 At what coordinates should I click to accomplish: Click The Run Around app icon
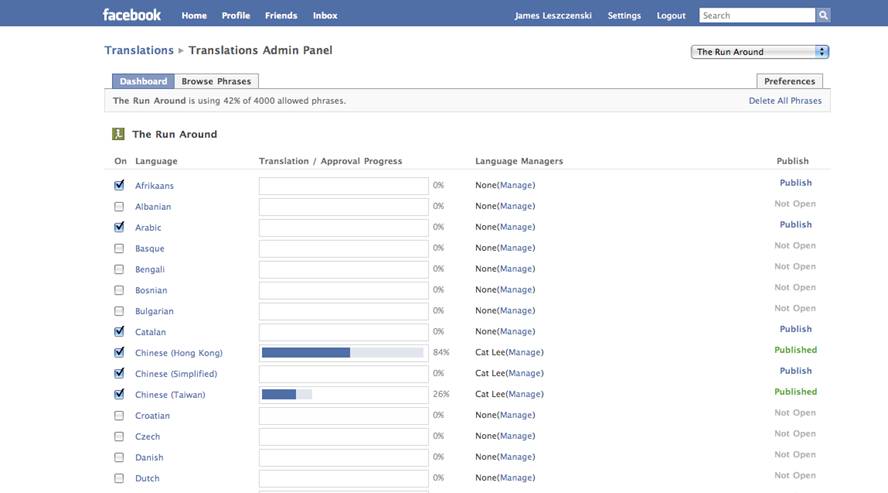click(x=118, y=134)
